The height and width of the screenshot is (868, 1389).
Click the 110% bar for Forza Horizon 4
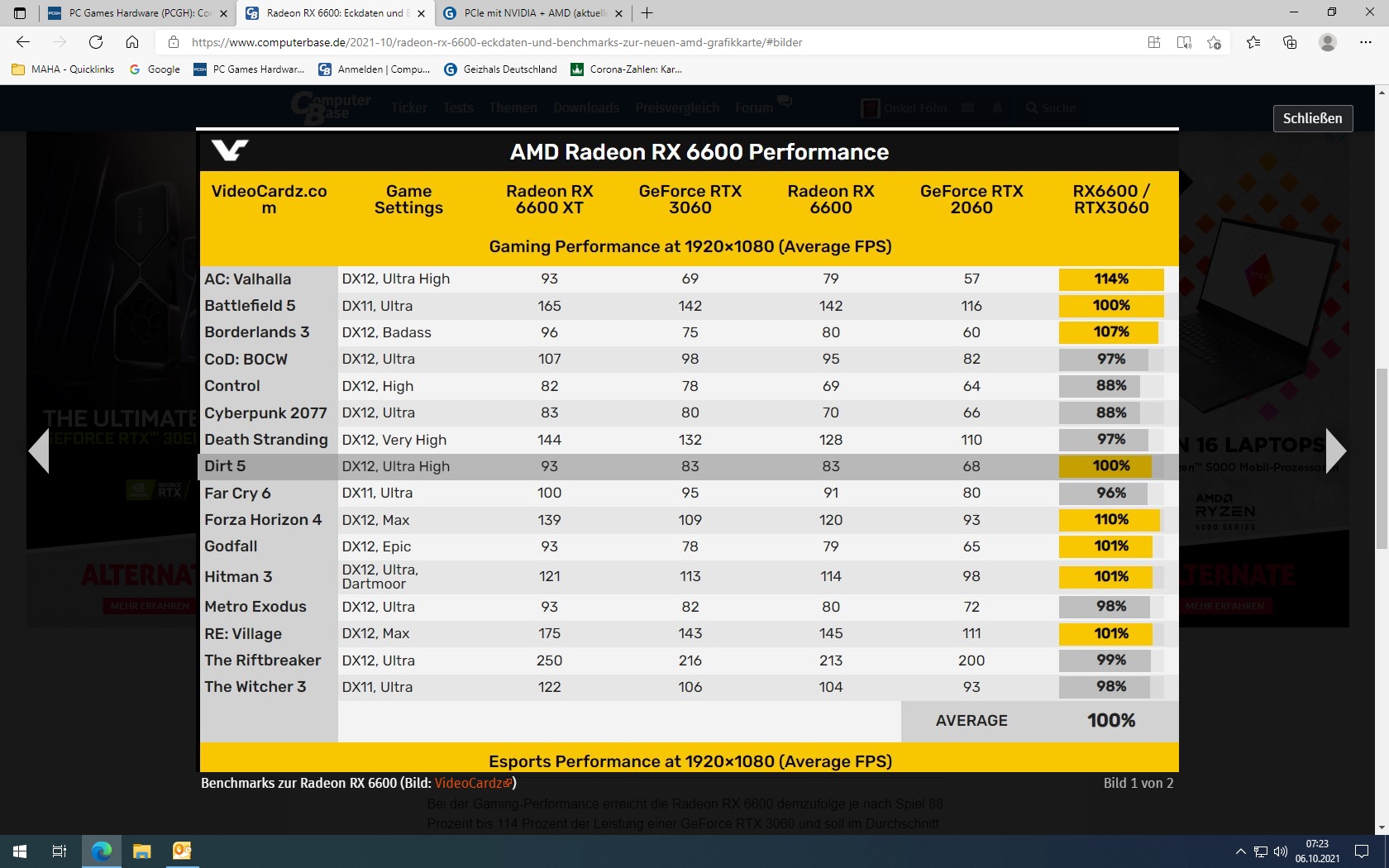pyautogui.click(x=1110, y=520)
